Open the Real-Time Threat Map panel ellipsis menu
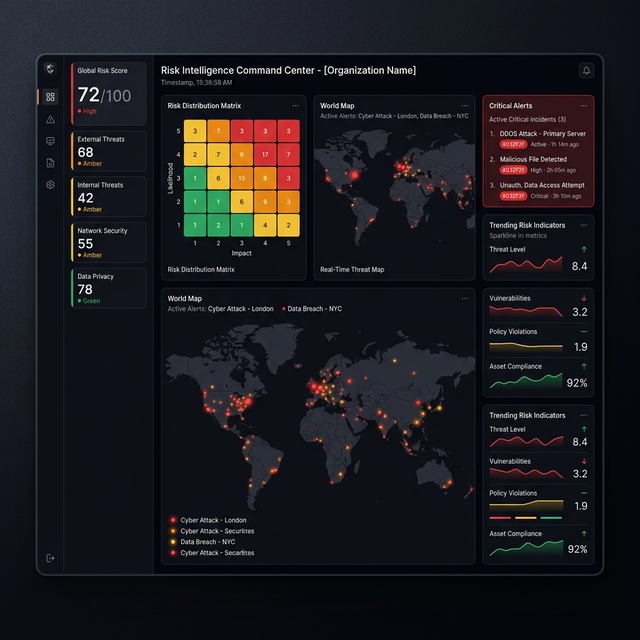This screenshot has height=640, width=640. (464, 106)
